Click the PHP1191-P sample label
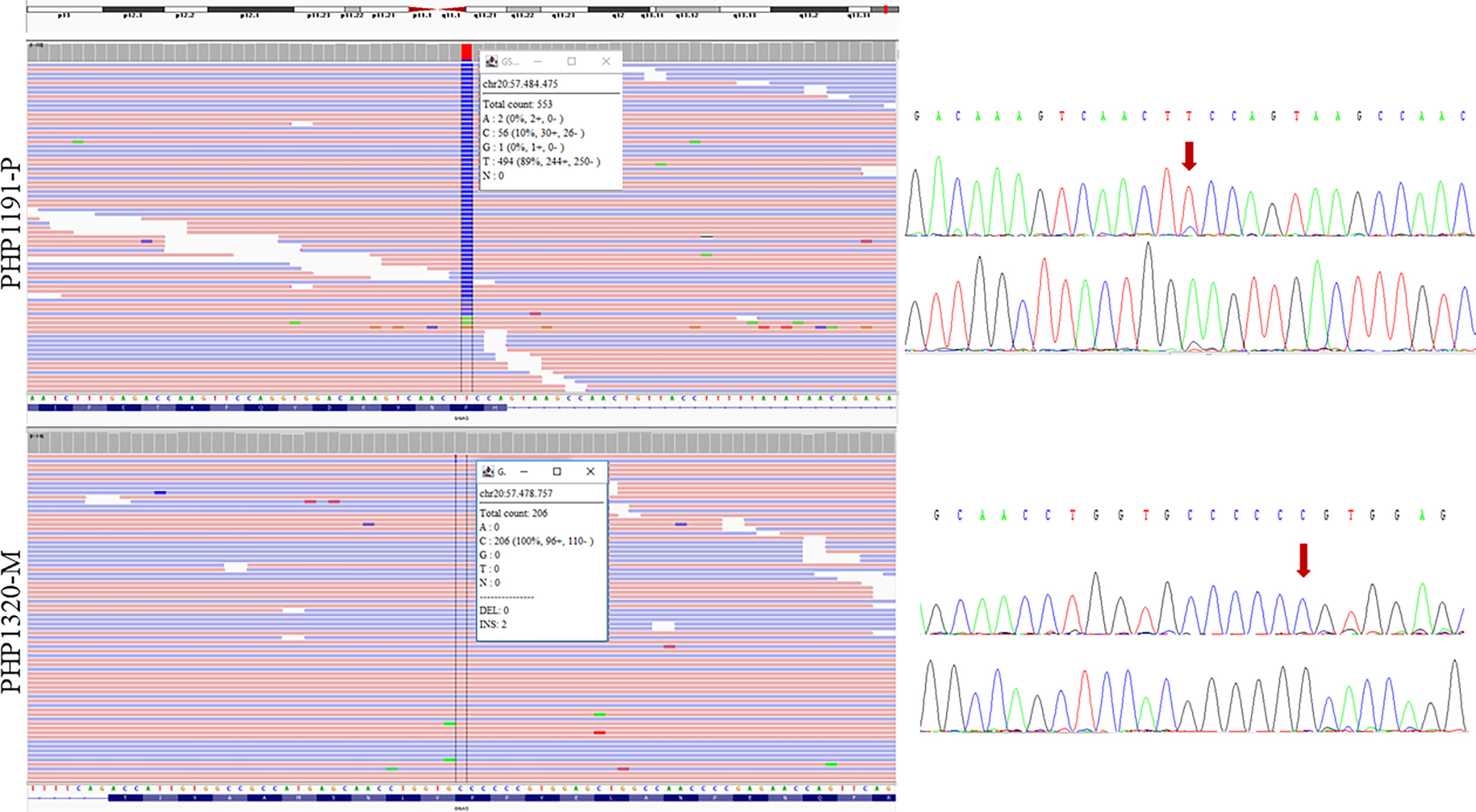1476x812 pixels. [x=12, y=224]
